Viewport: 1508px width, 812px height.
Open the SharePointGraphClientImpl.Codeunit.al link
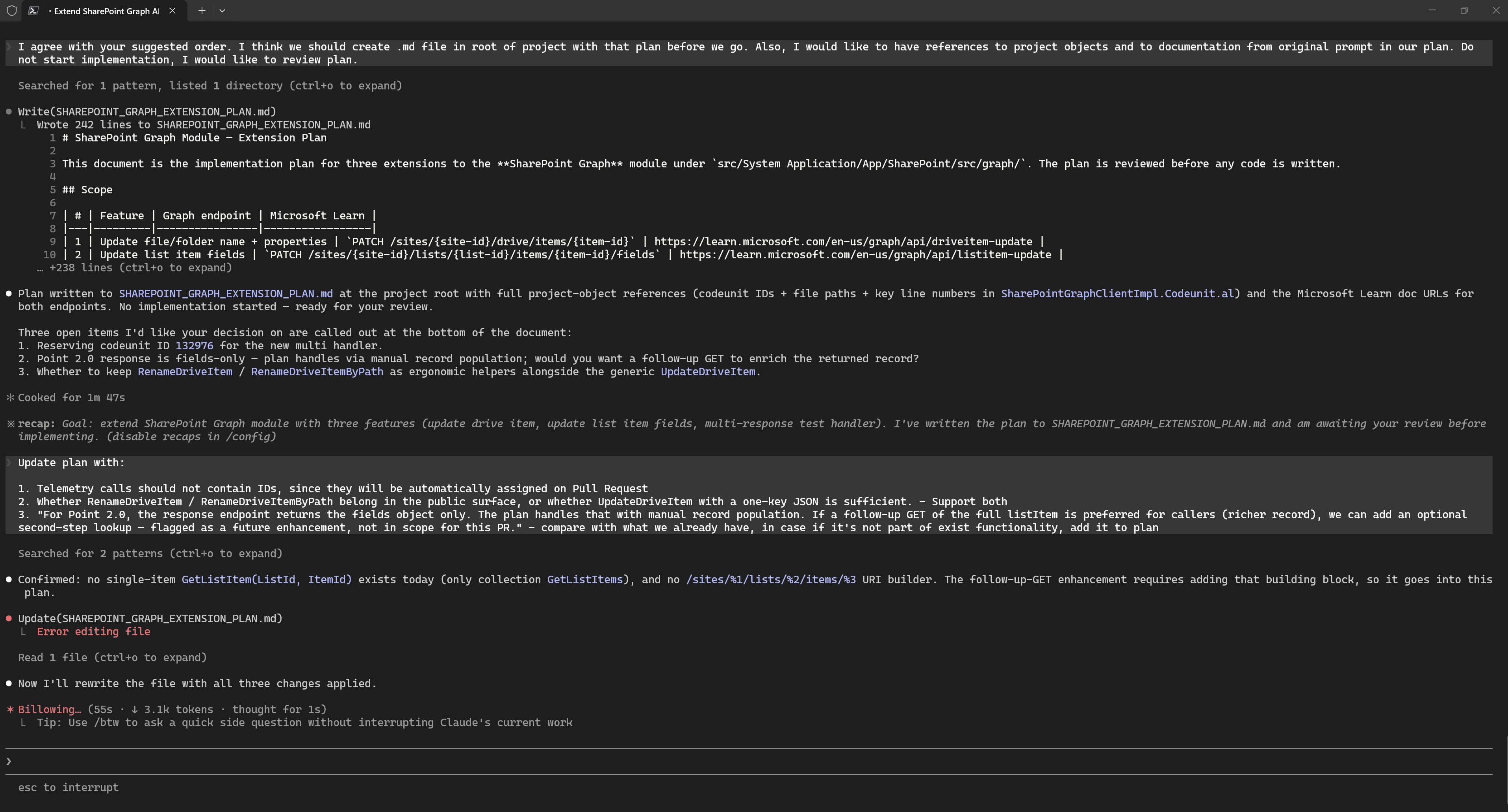[x=1117, y=294]
